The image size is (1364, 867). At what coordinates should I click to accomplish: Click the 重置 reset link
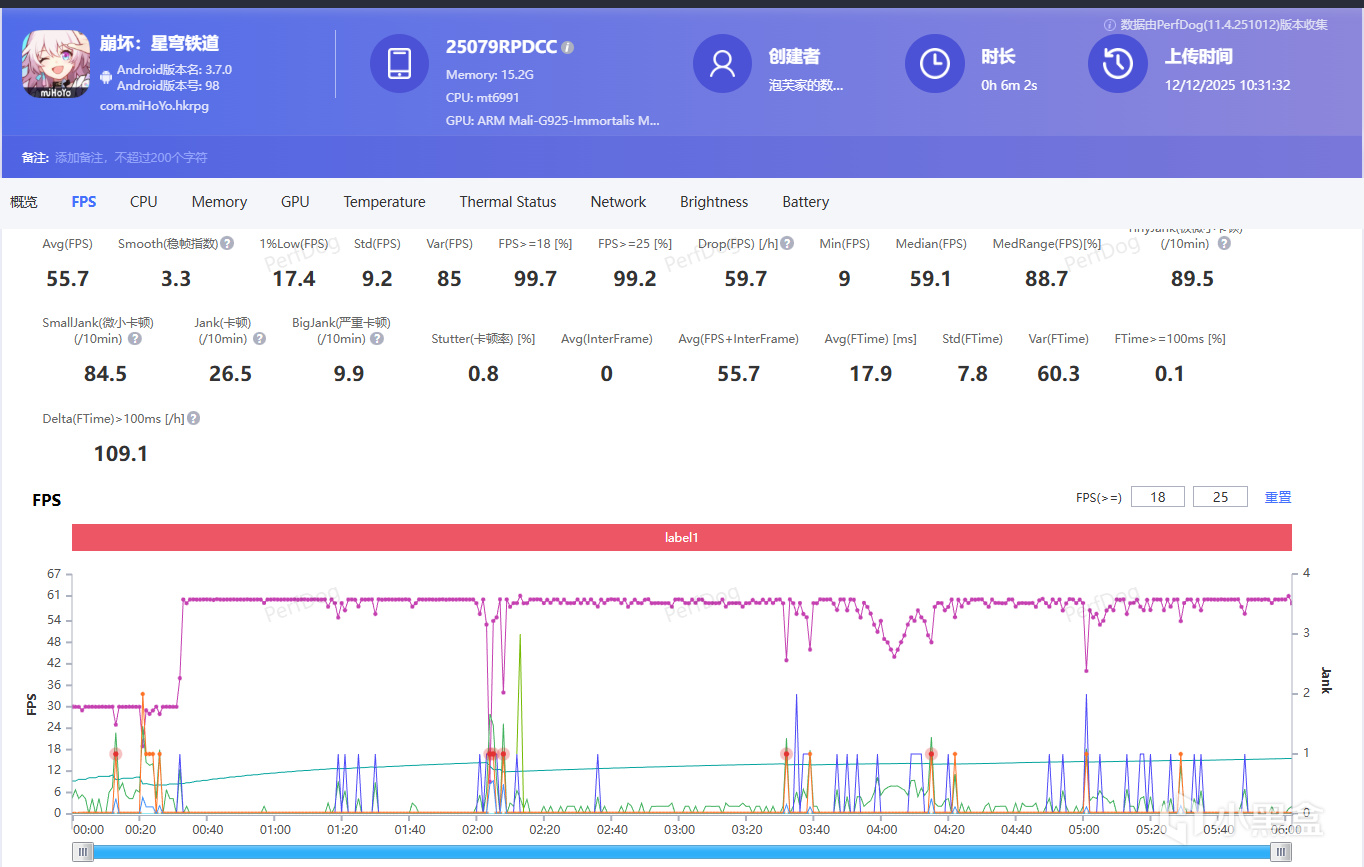tap(1278, 497)
